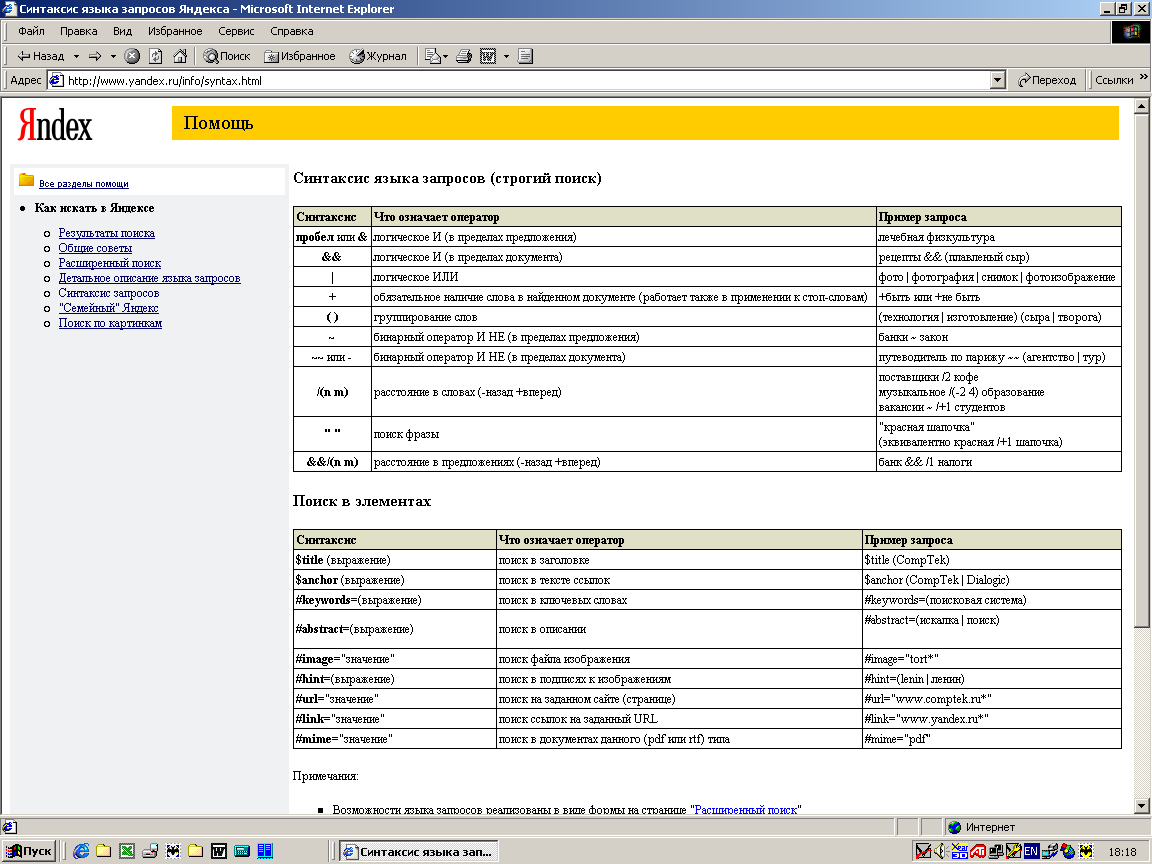The image size is (1152, 864).
Task: Edit page with Word icon
Action: coord(488,56)
